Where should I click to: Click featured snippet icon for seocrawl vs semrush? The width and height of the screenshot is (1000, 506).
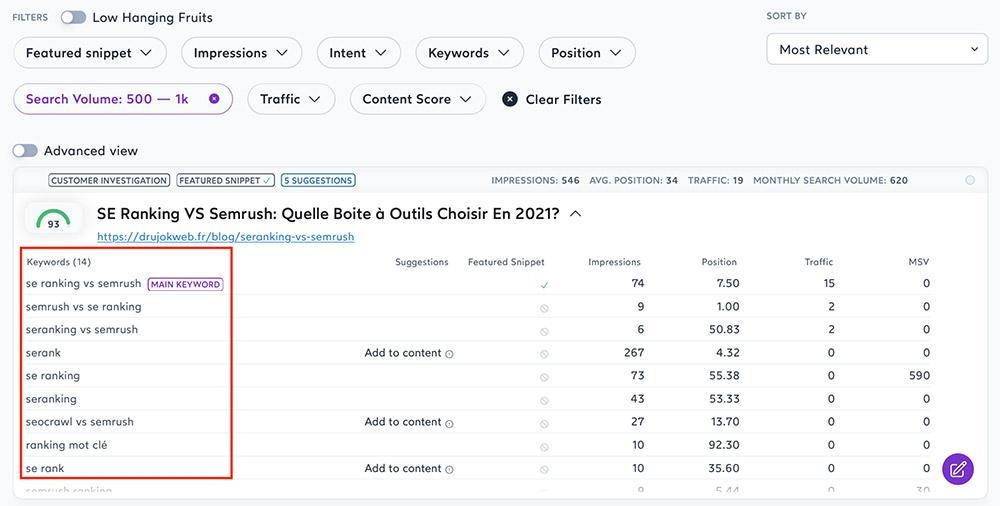544,424
